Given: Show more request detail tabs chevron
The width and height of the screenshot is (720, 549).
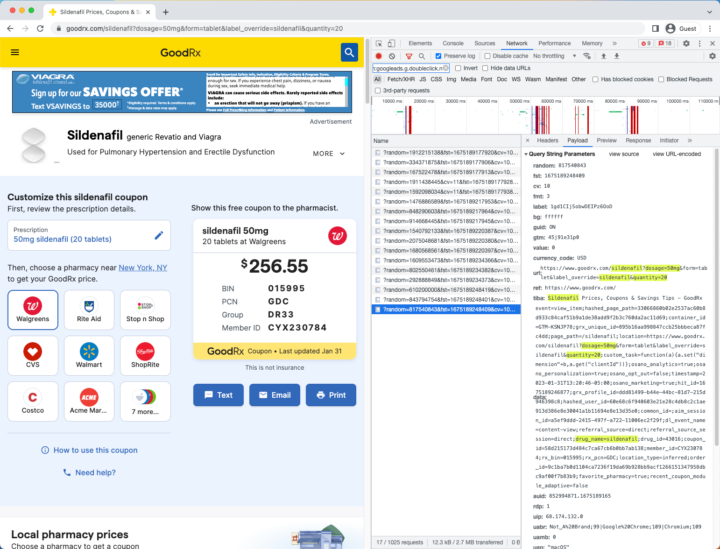Looking at the screenshot, I should point(689,140).
